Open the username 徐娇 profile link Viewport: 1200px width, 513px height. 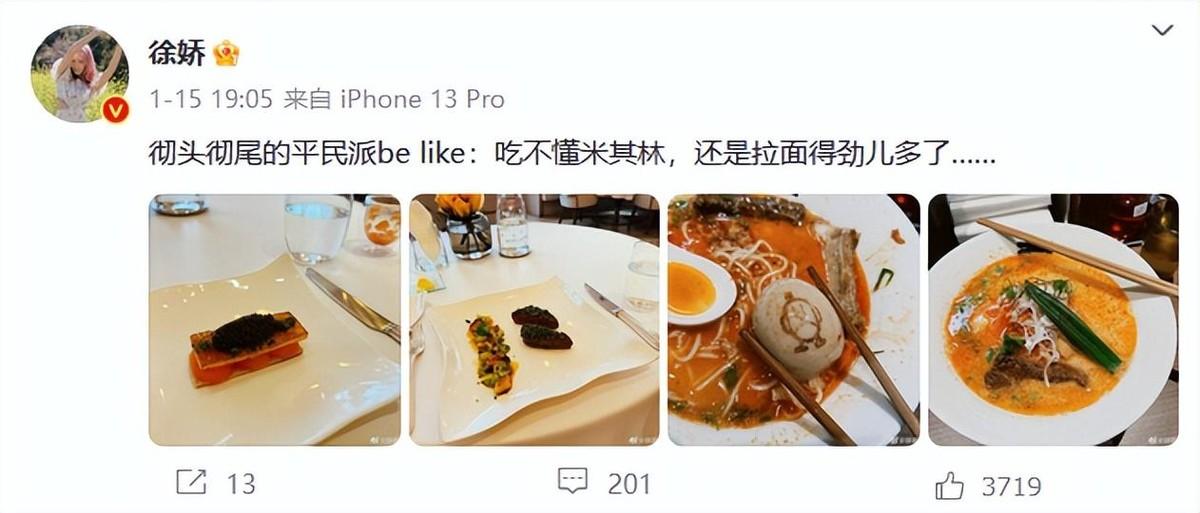177,53
